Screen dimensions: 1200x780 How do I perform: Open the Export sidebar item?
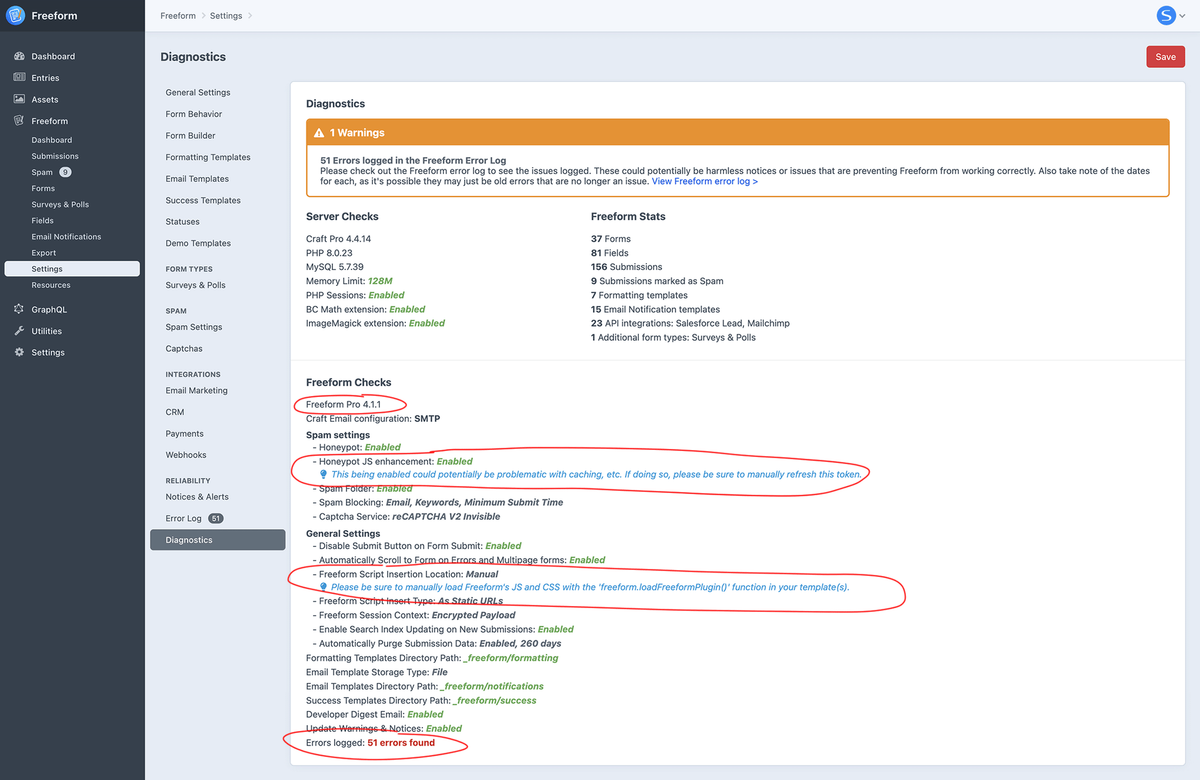[x=44, y=253]
